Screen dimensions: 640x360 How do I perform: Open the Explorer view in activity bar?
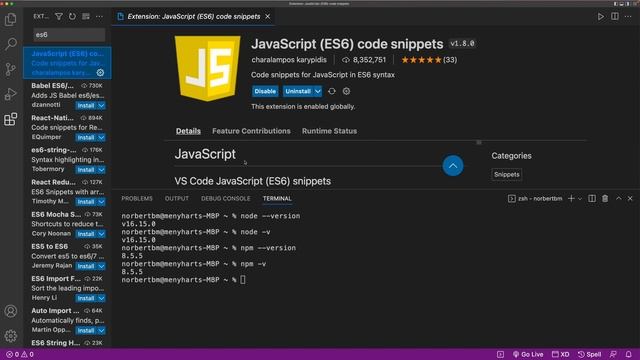point(11,19)
